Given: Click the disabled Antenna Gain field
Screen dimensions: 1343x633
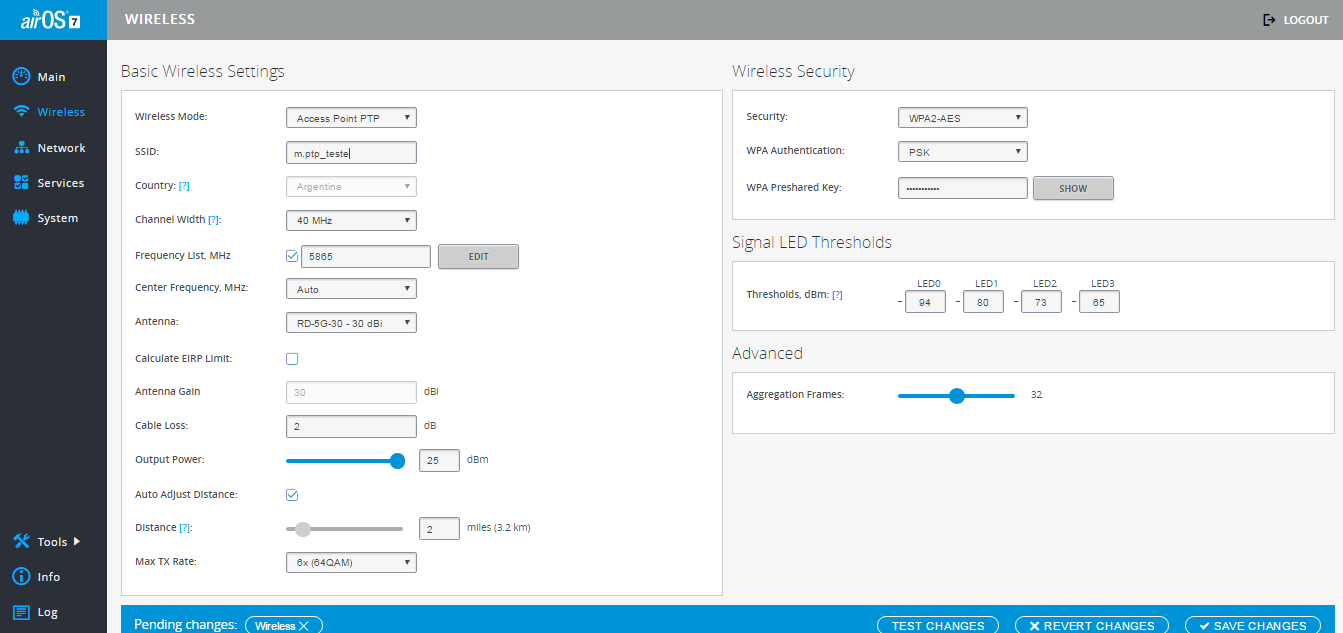Looking at the screenshot, I should 351,392.
